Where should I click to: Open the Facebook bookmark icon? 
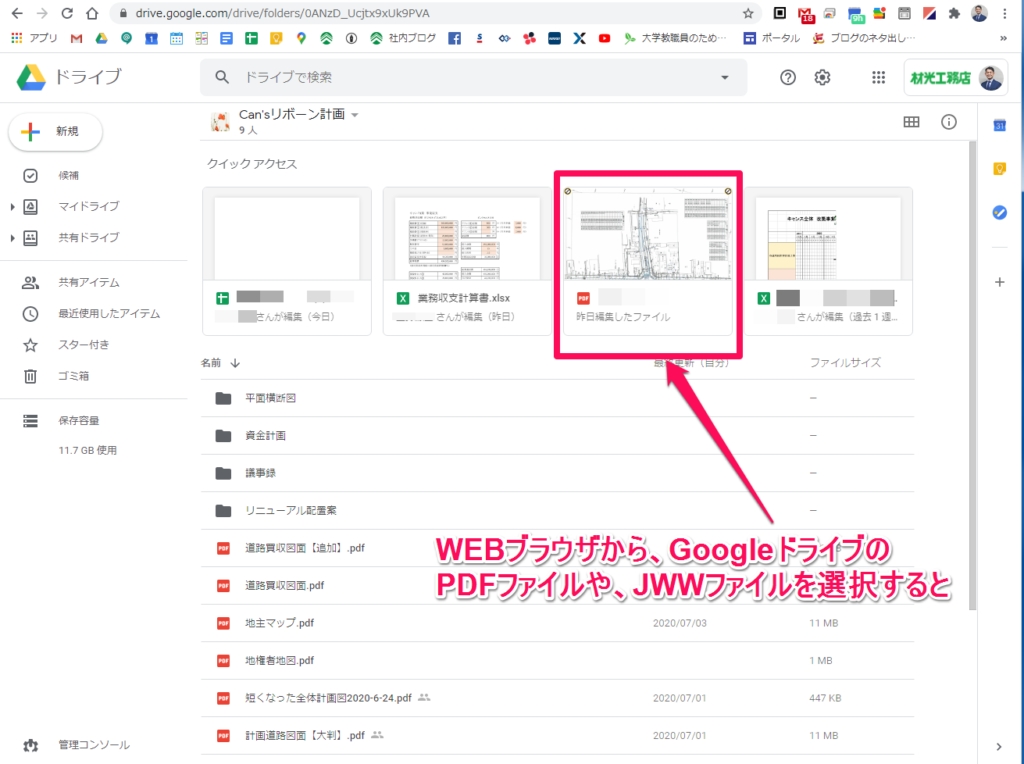[x=455, y=39]
